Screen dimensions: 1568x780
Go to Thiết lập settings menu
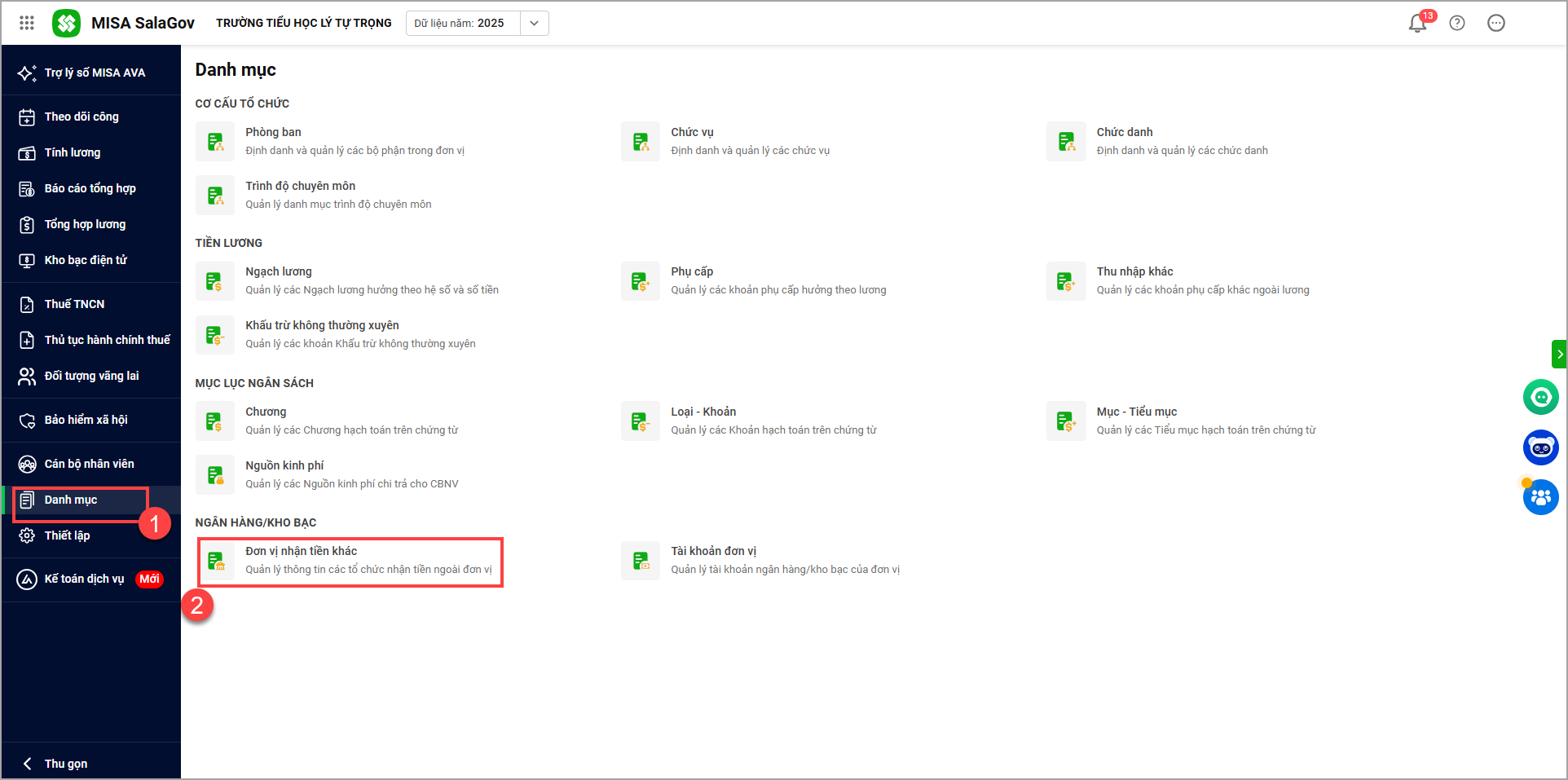click(x=67, y=535)
